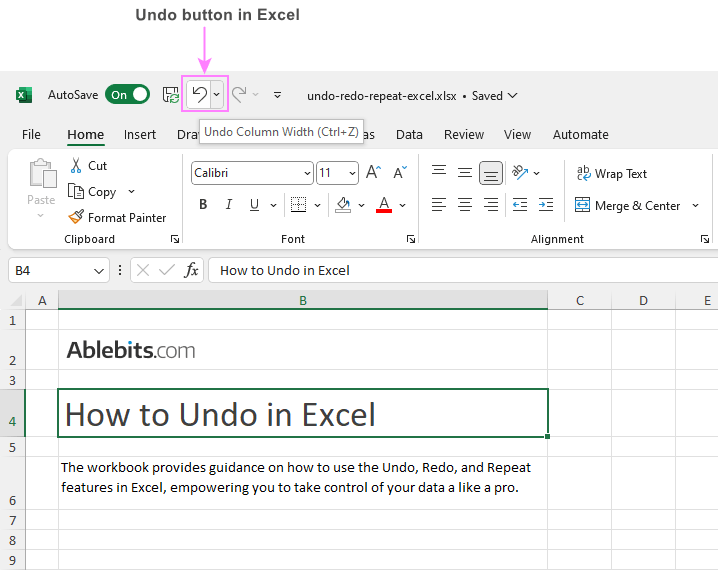Viewport: 718px width, 570px height.
Task: Select cell with Ablebits.com logo
Action: [x=303, y=350]
